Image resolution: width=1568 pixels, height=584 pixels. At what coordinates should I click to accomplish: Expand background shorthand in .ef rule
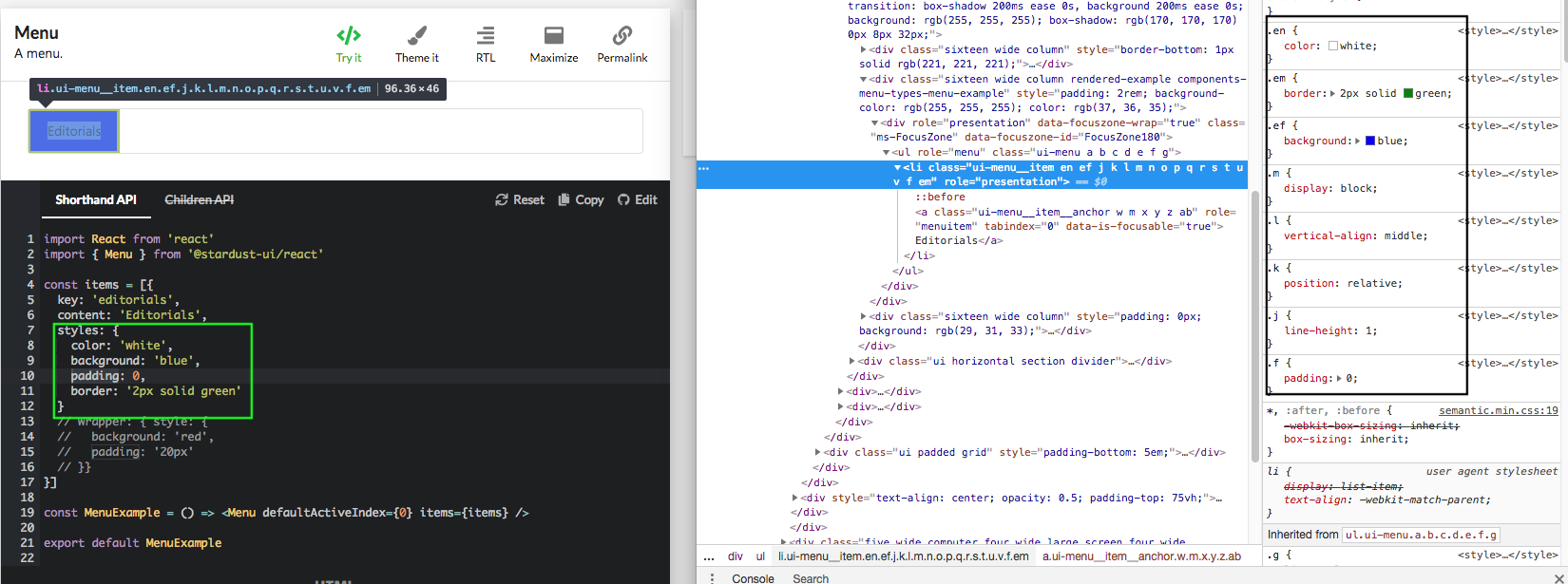tap(1357, 141)
